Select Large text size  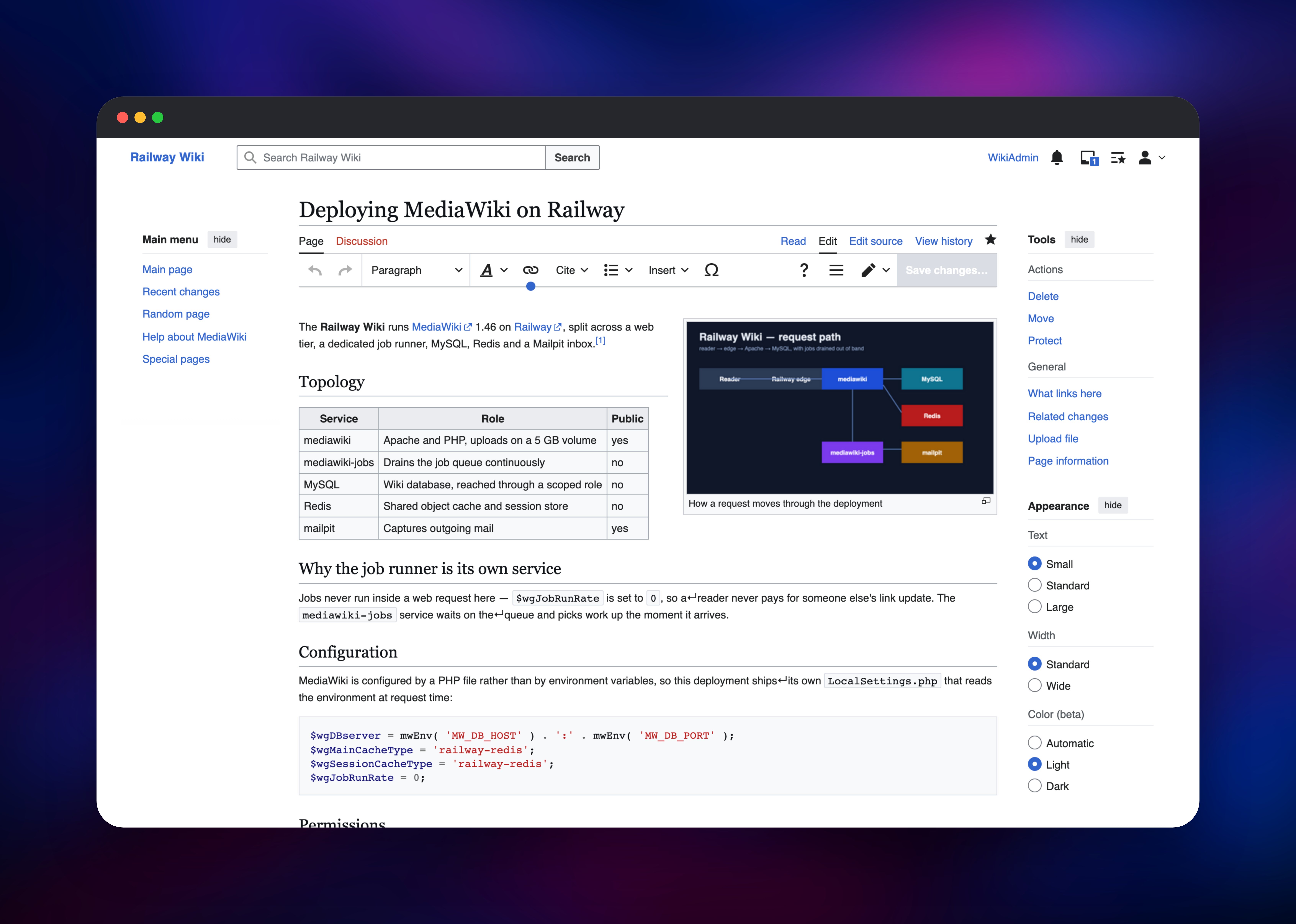click(1035, 606)
